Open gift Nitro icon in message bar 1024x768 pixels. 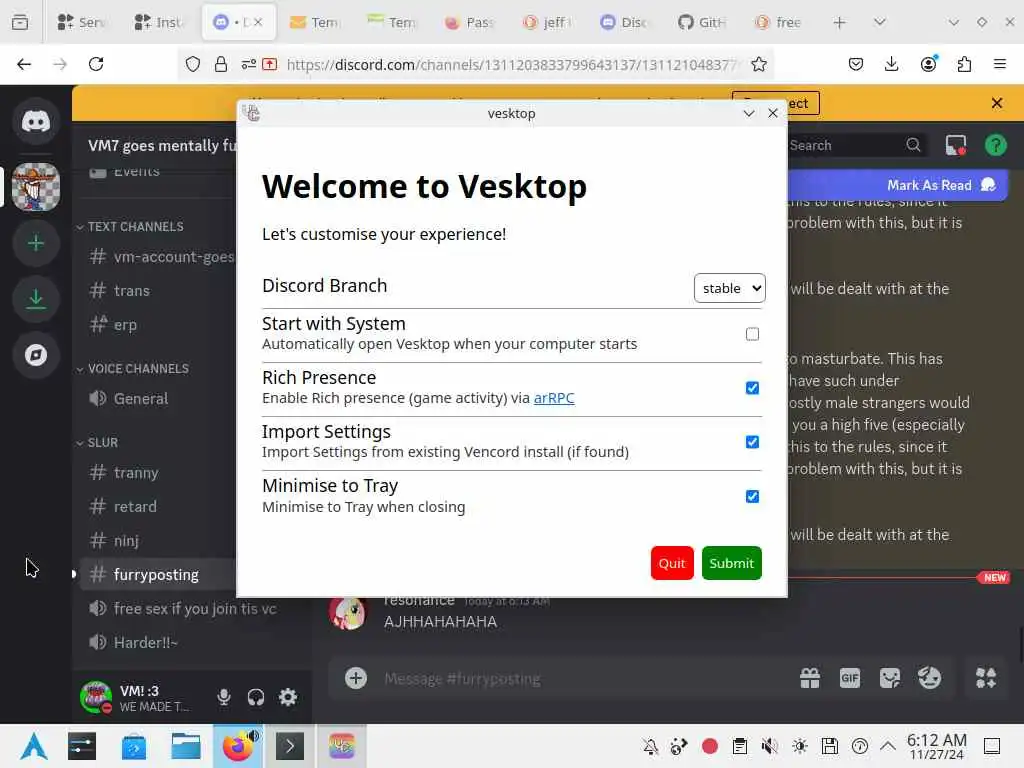pos(810,678)
